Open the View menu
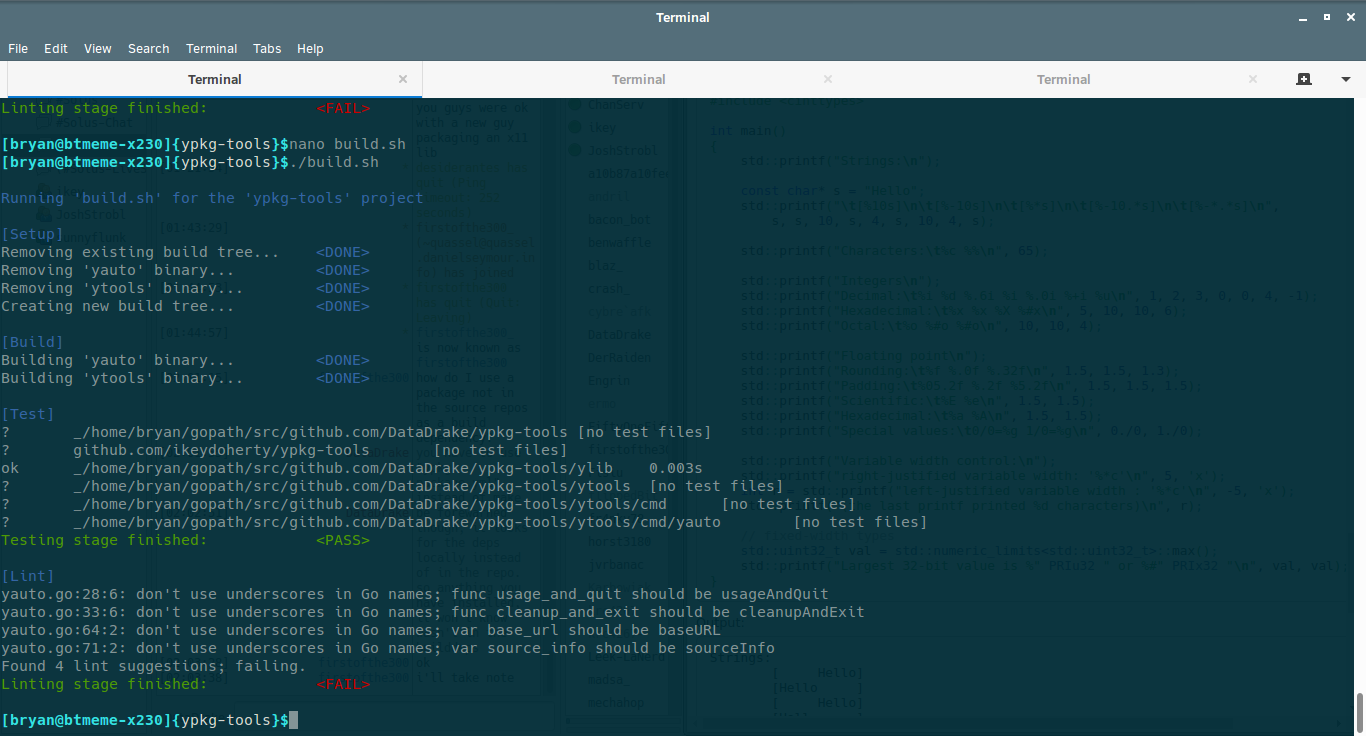This screenshot has height=736, width=1366. click(98, 48)
